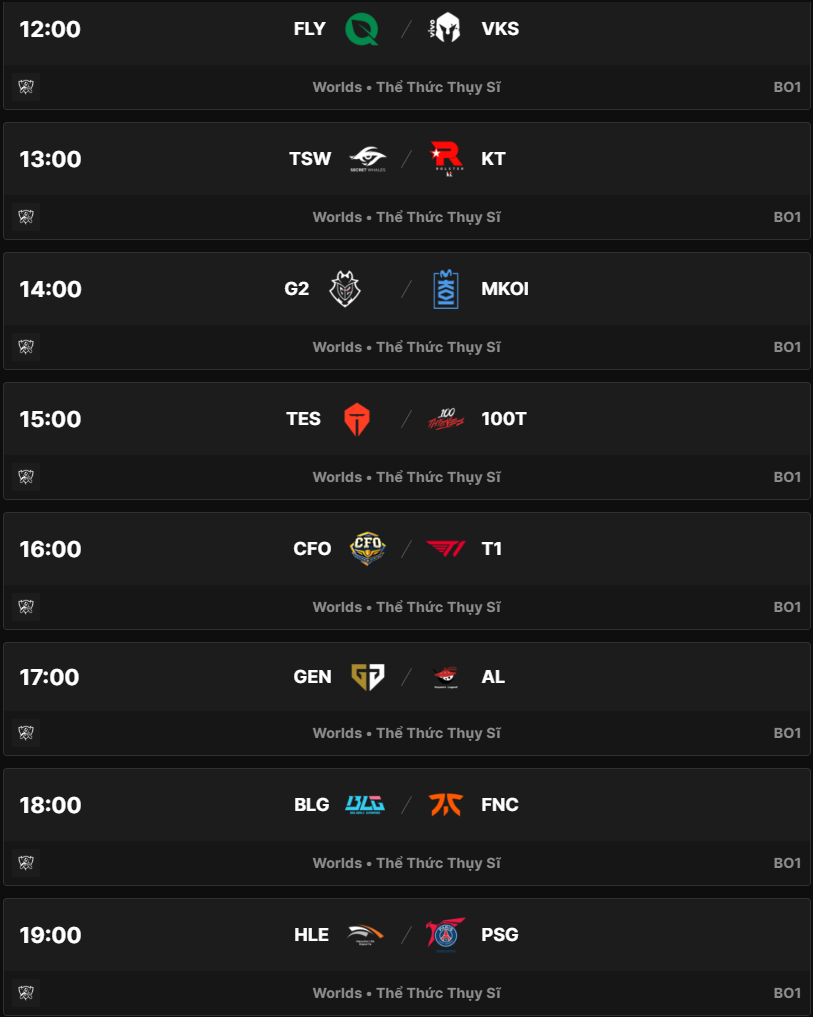Viewport: 813px width, 1017px height.
Task: Click the 100 Thieves logo
Action: tap(446, 419)
